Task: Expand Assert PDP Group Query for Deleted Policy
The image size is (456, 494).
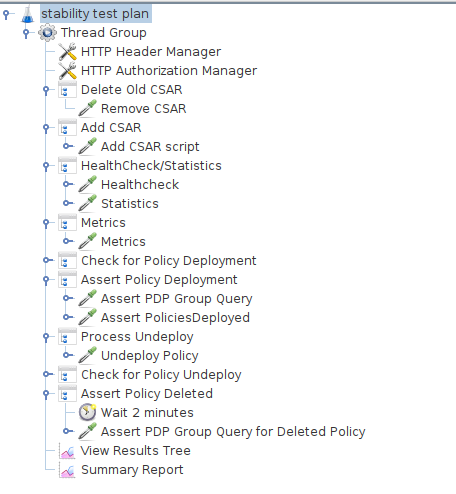Action: coord(67,431)
